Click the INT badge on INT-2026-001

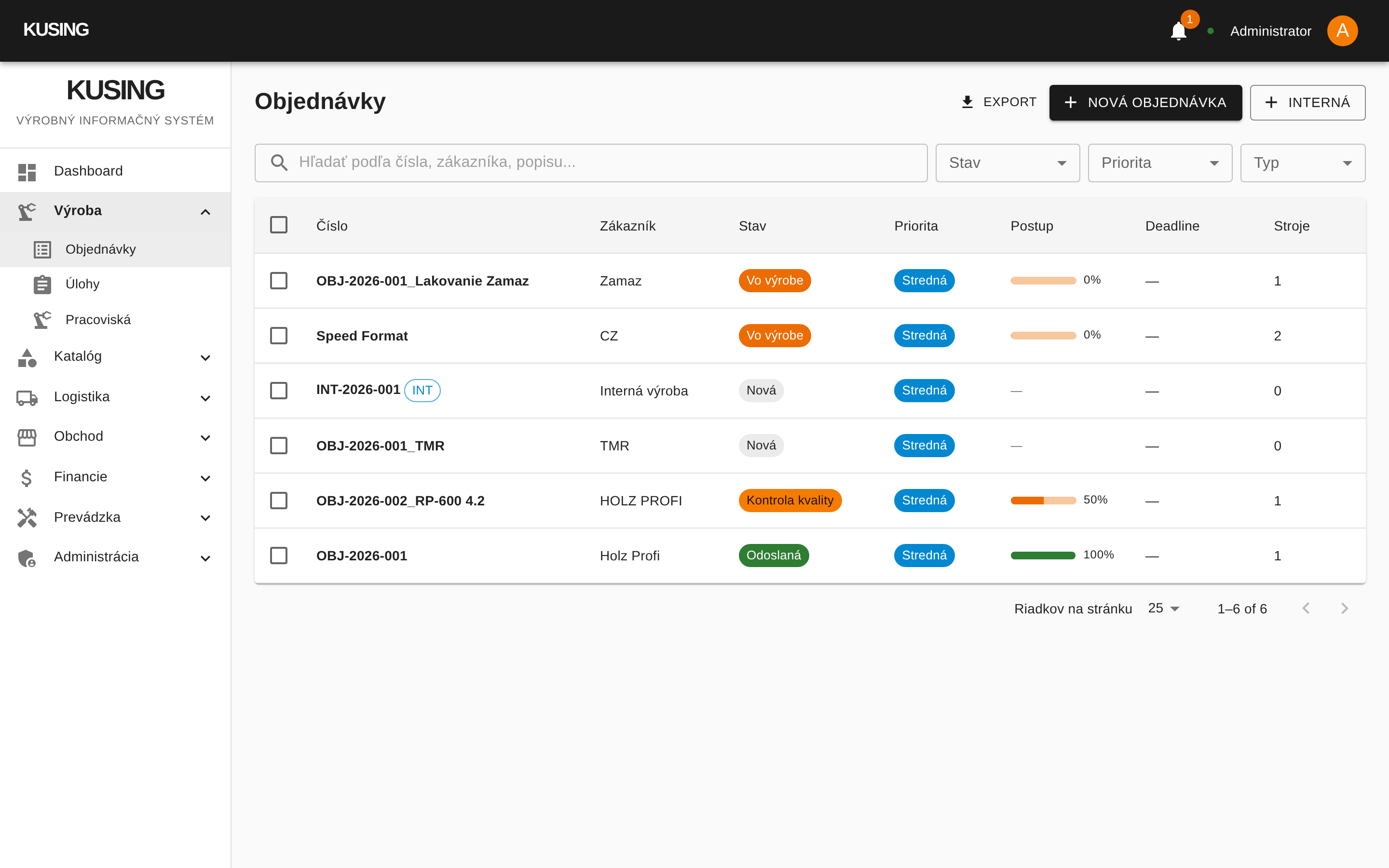point(422,391)
